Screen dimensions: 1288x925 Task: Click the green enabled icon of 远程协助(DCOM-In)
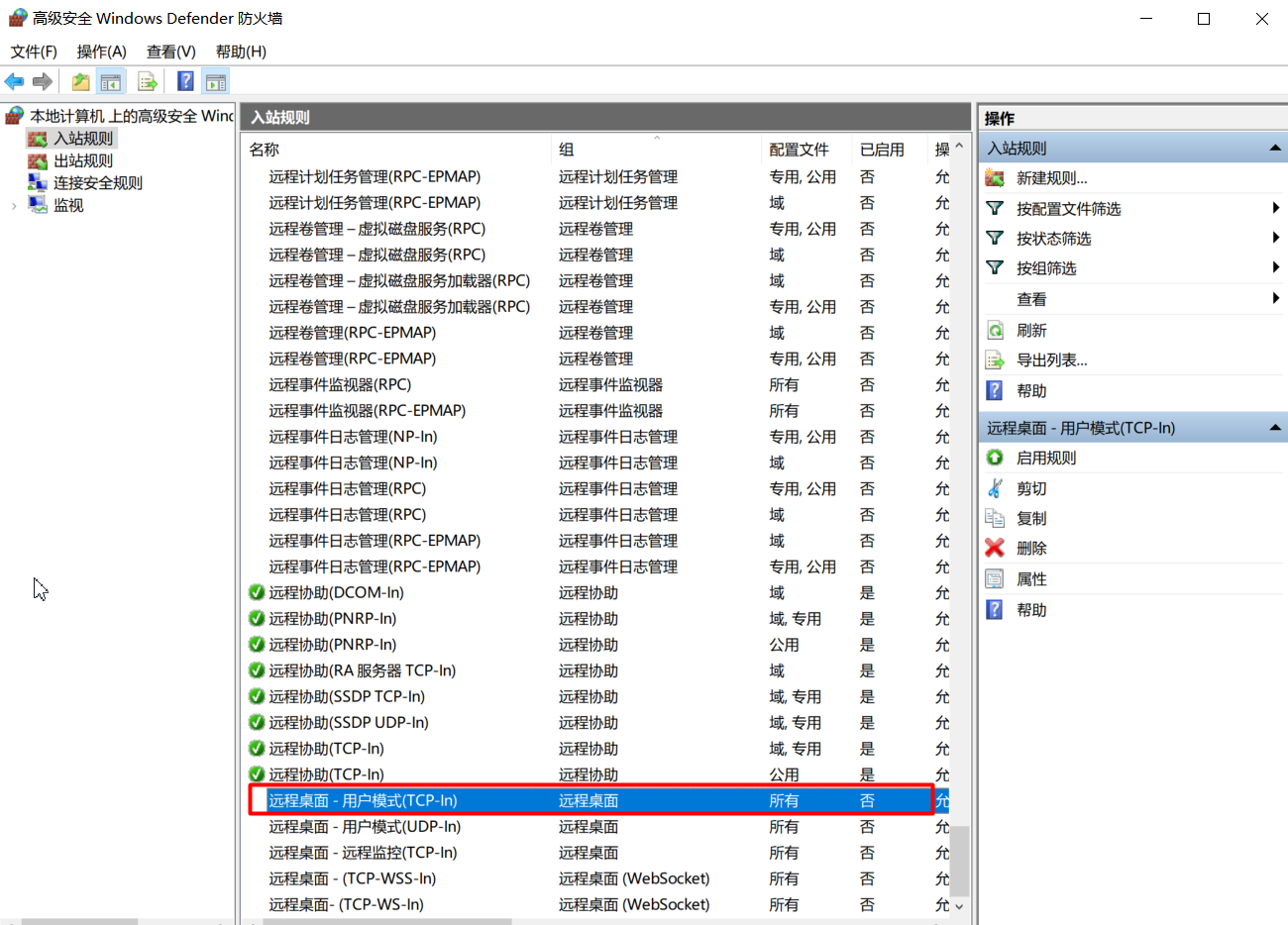tap(257, 592)
